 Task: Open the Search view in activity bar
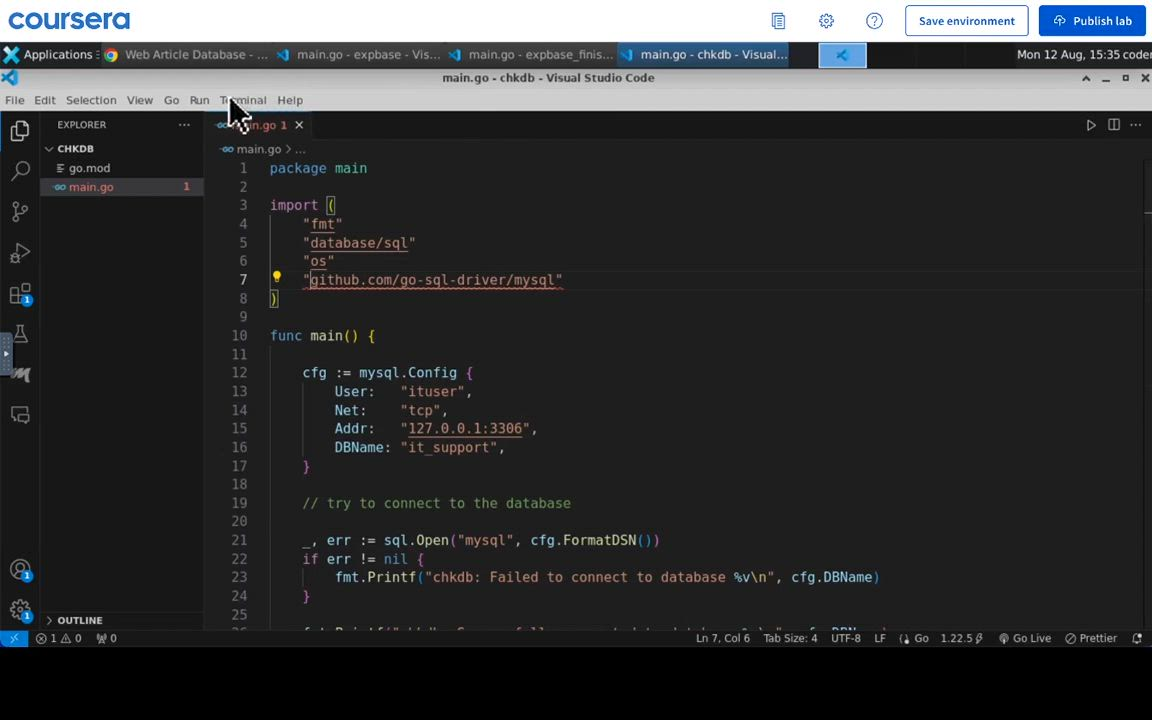20,171
